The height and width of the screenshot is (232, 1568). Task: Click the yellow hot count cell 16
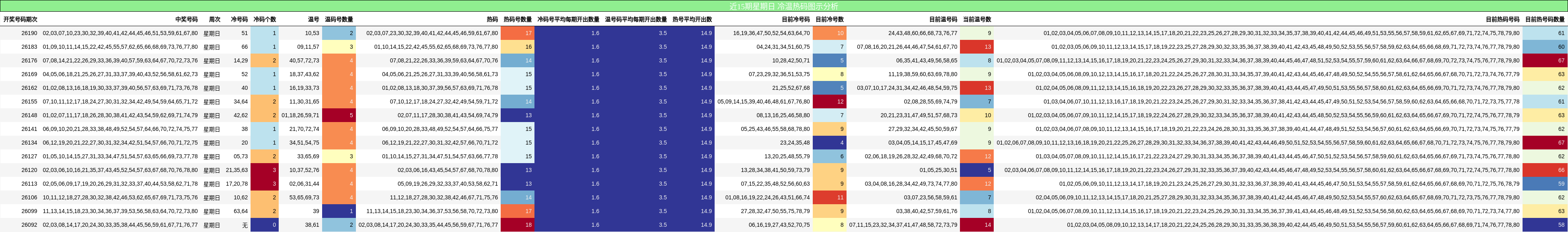[518, 47]
